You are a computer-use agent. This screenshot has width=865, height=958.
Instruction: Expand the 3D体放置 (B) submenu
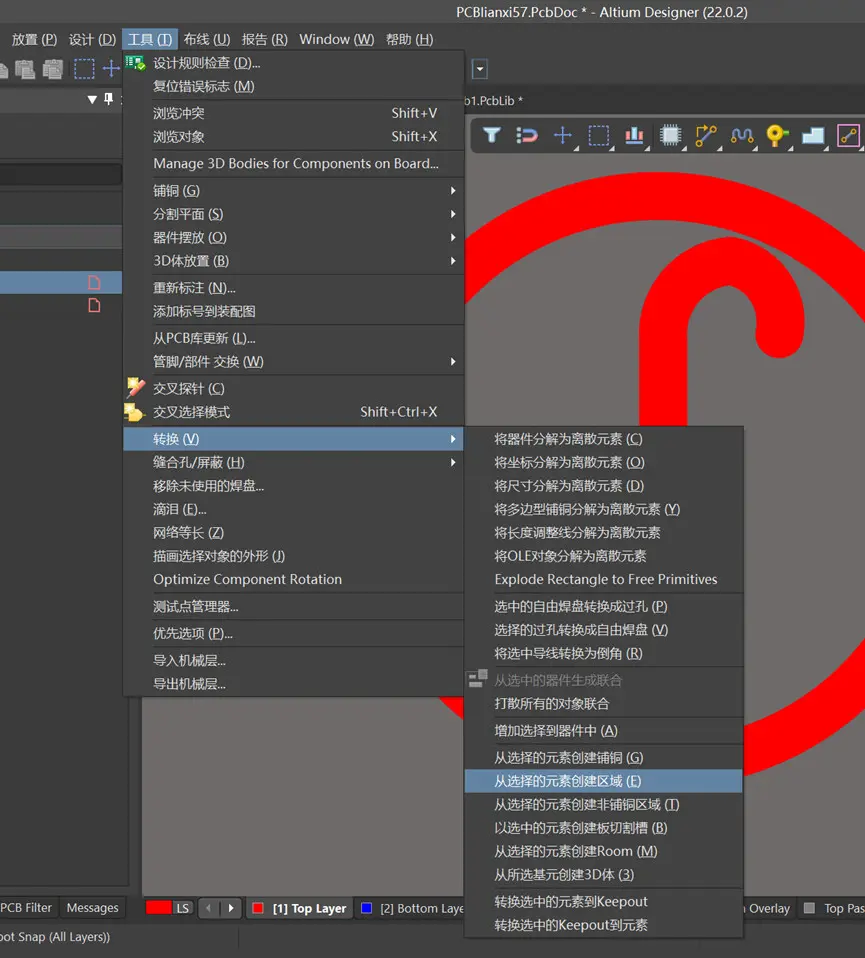tap(453, 261)
